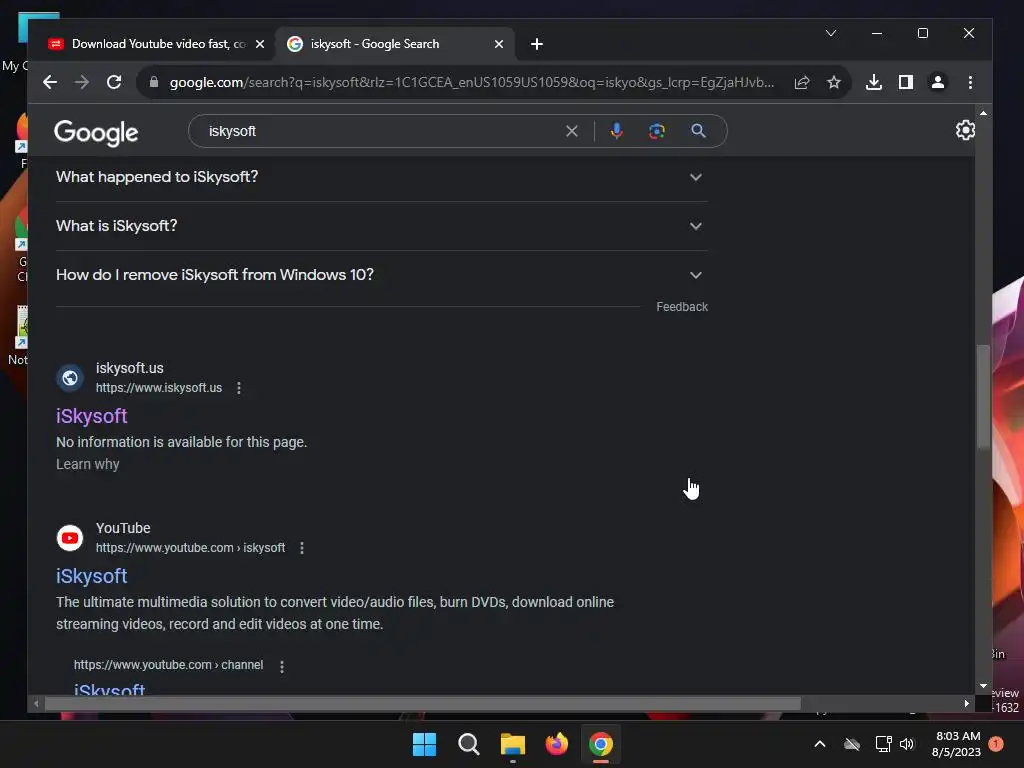Image resolution: width=1024 pixels, height=768 pixels.
Task: Toggle the Chrome side panel icon
Action: click(x=906, y=82)
